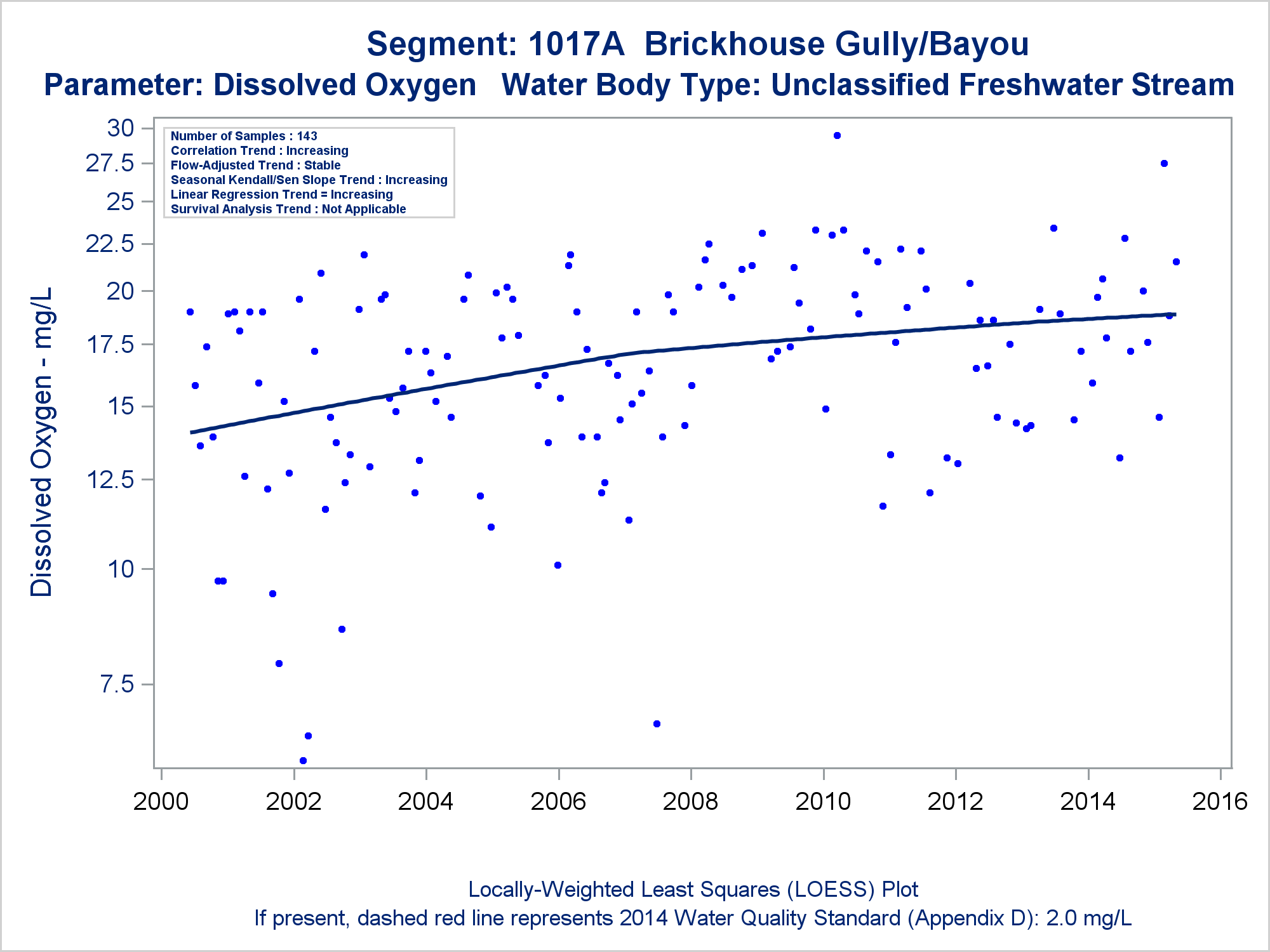This screenshot has width=1270, height=952.
Task: Click the 'Parameter: Dissolved Oxygen' subtitle text
Action: [260, 85]
